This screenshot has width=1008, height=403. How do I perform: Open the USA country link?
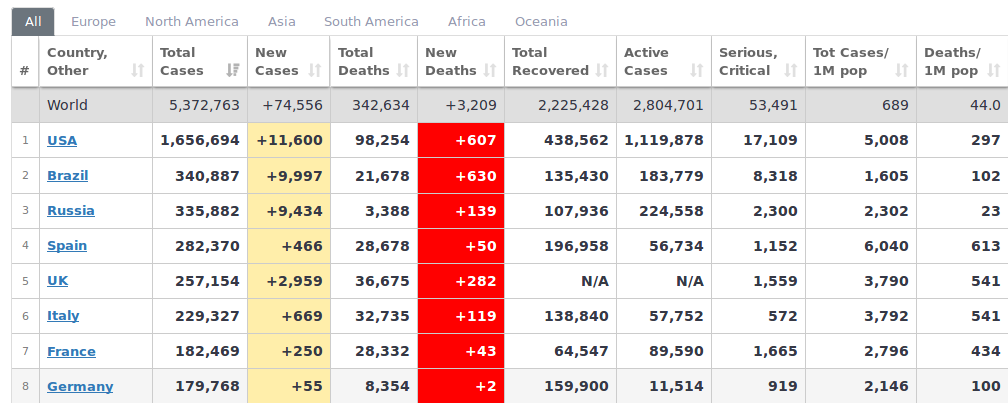coord(62,141)
